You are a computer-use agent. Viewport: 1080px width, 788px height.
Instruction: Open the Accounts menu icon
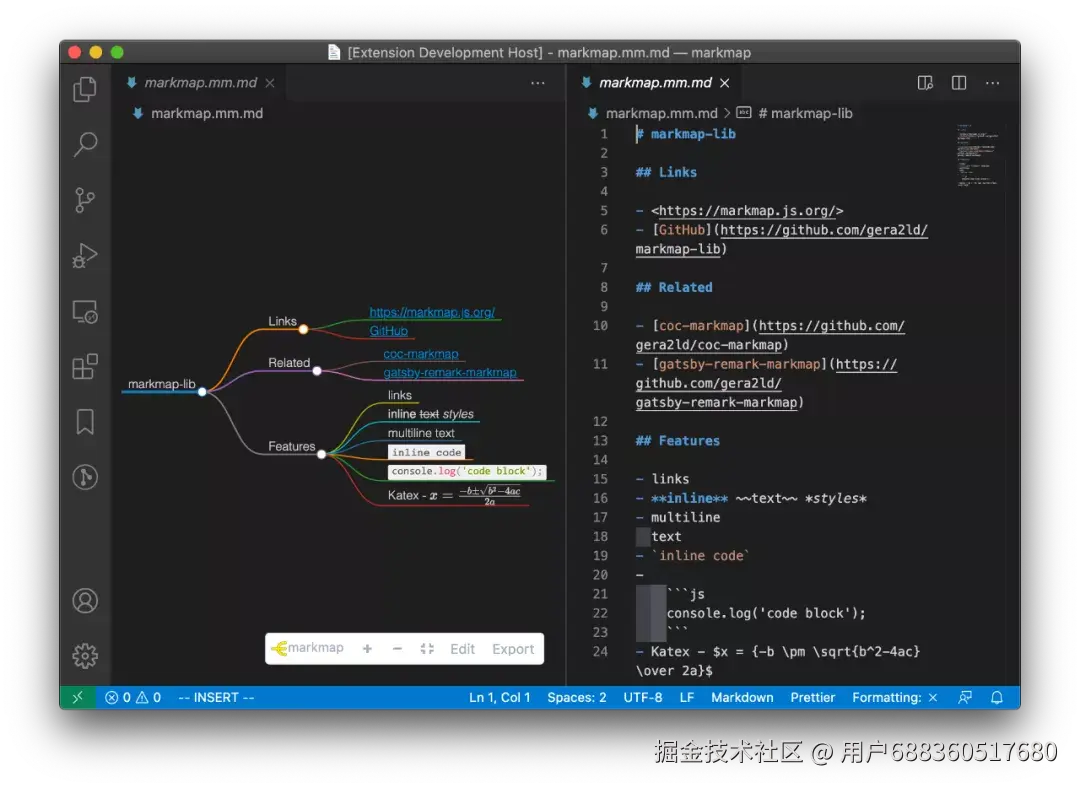85,601
